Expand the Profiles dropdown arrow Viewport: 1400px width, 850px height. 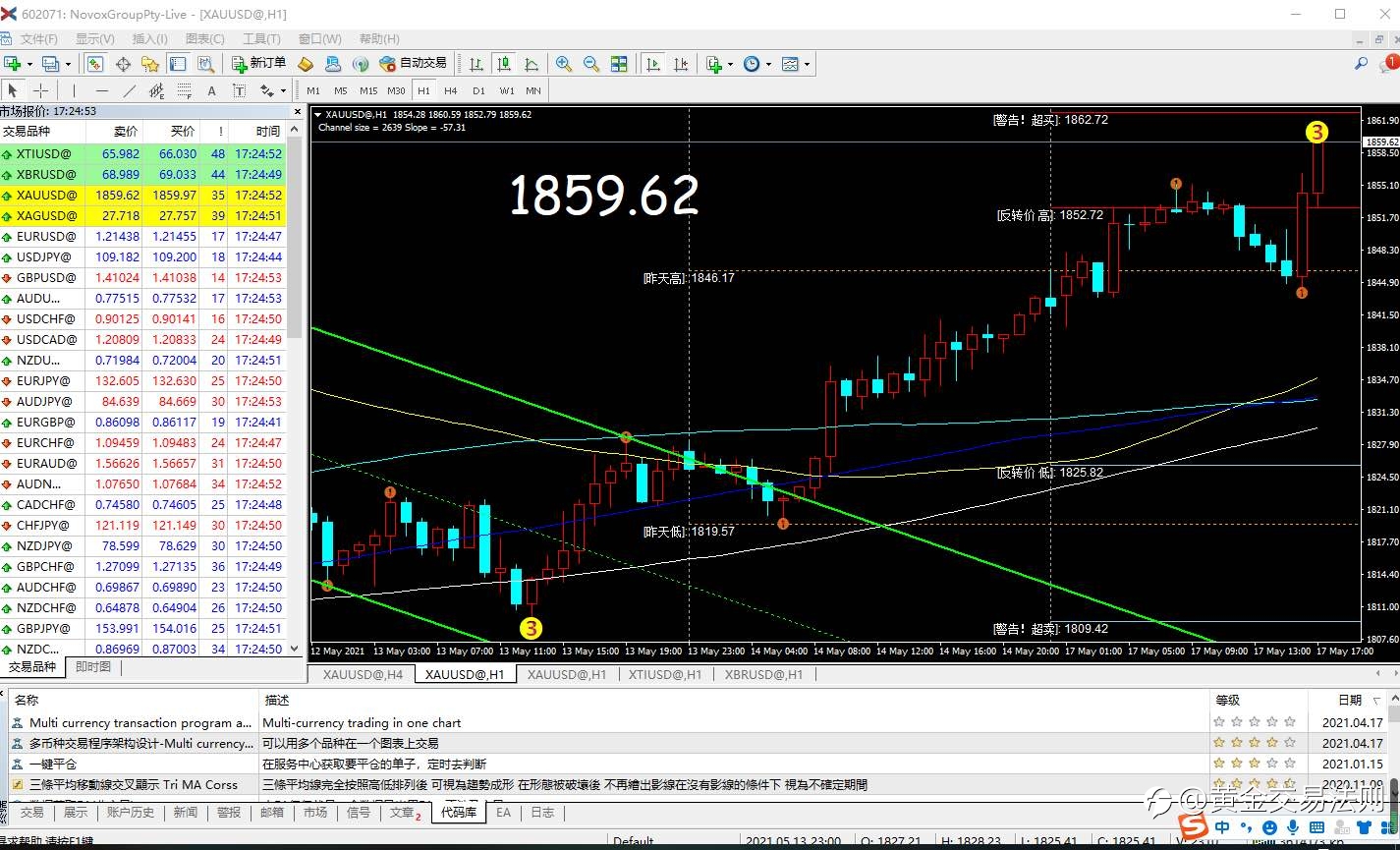tap(68, 64)
